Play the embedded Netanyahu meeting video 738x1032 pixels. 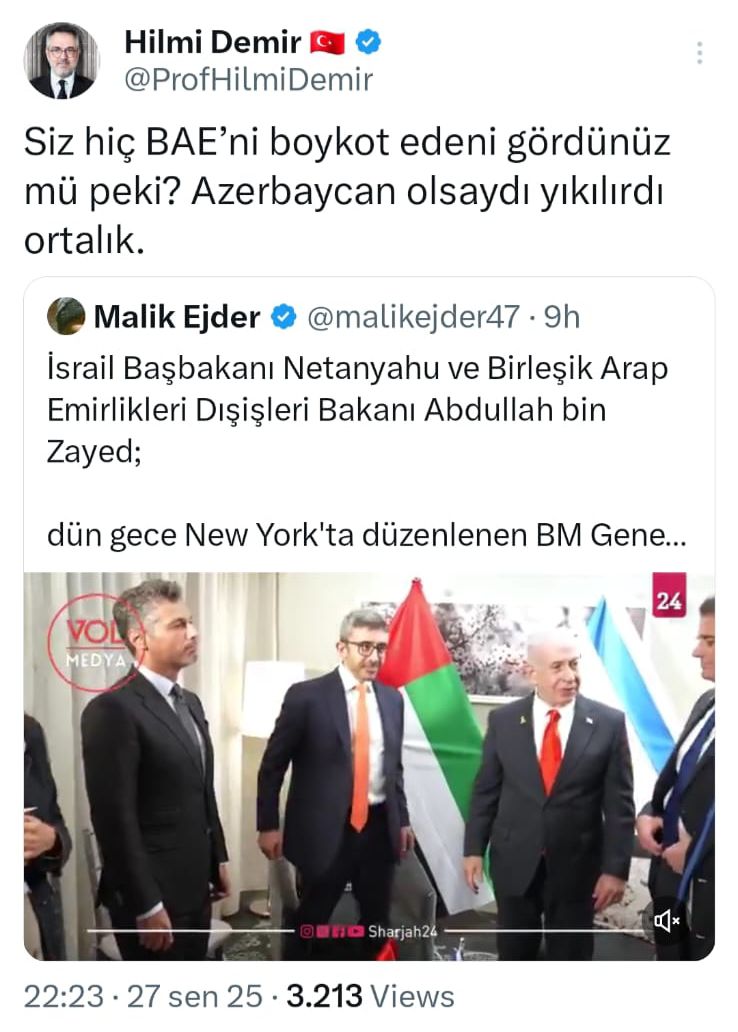(369, 766)
